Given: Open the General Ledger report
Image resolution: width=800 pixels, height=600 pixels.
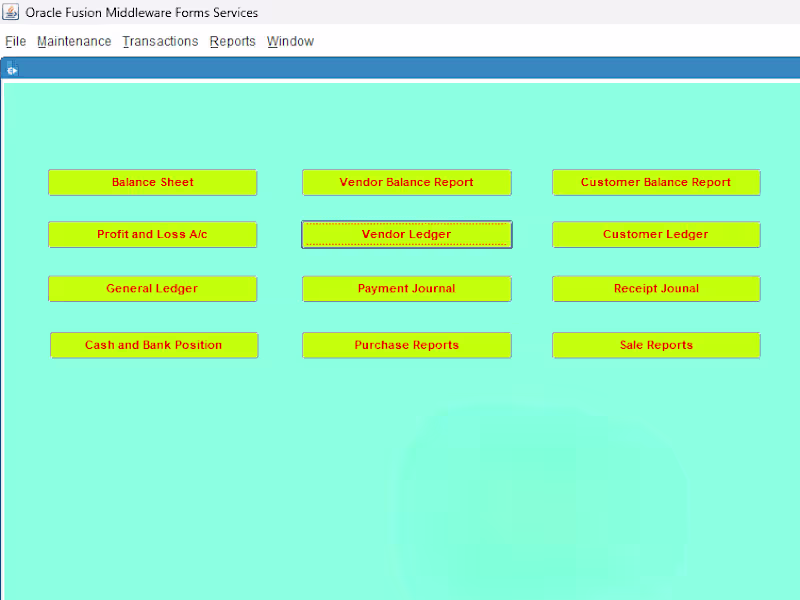Looking at the screenshot, I should coord(153,289).
